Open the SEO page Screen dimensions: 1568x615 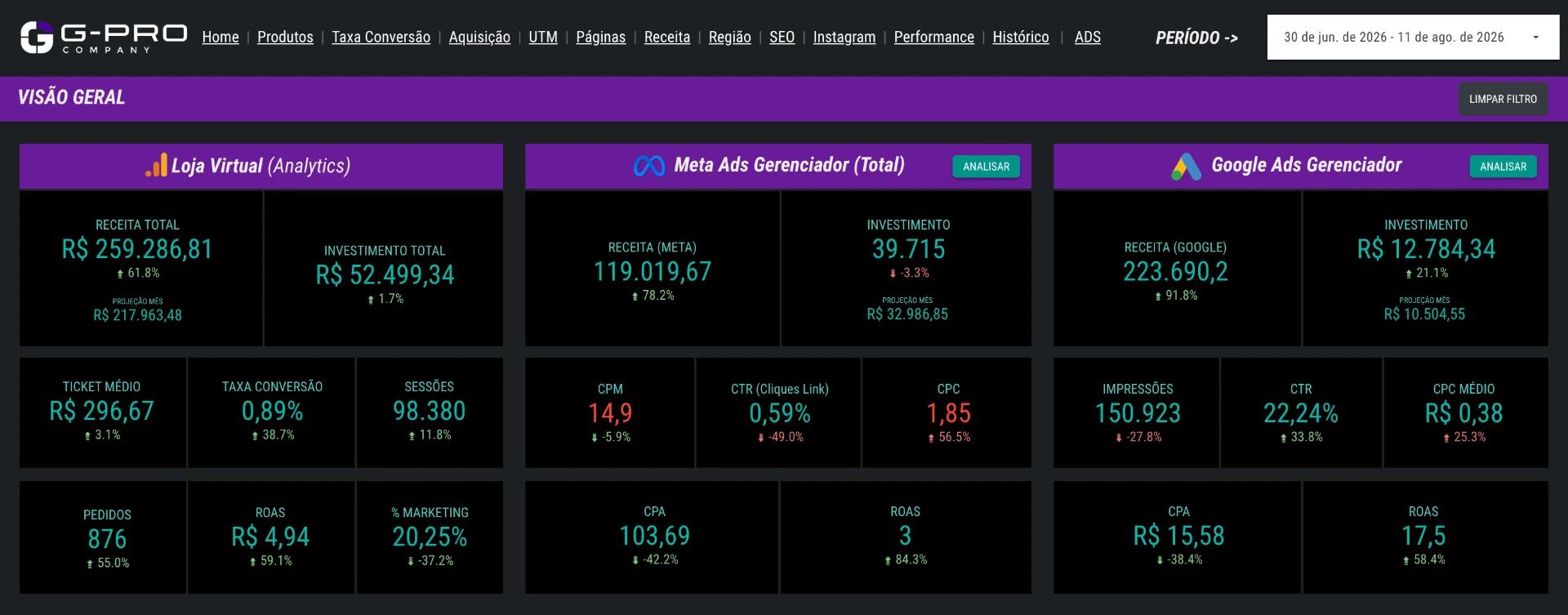point(782,37)
